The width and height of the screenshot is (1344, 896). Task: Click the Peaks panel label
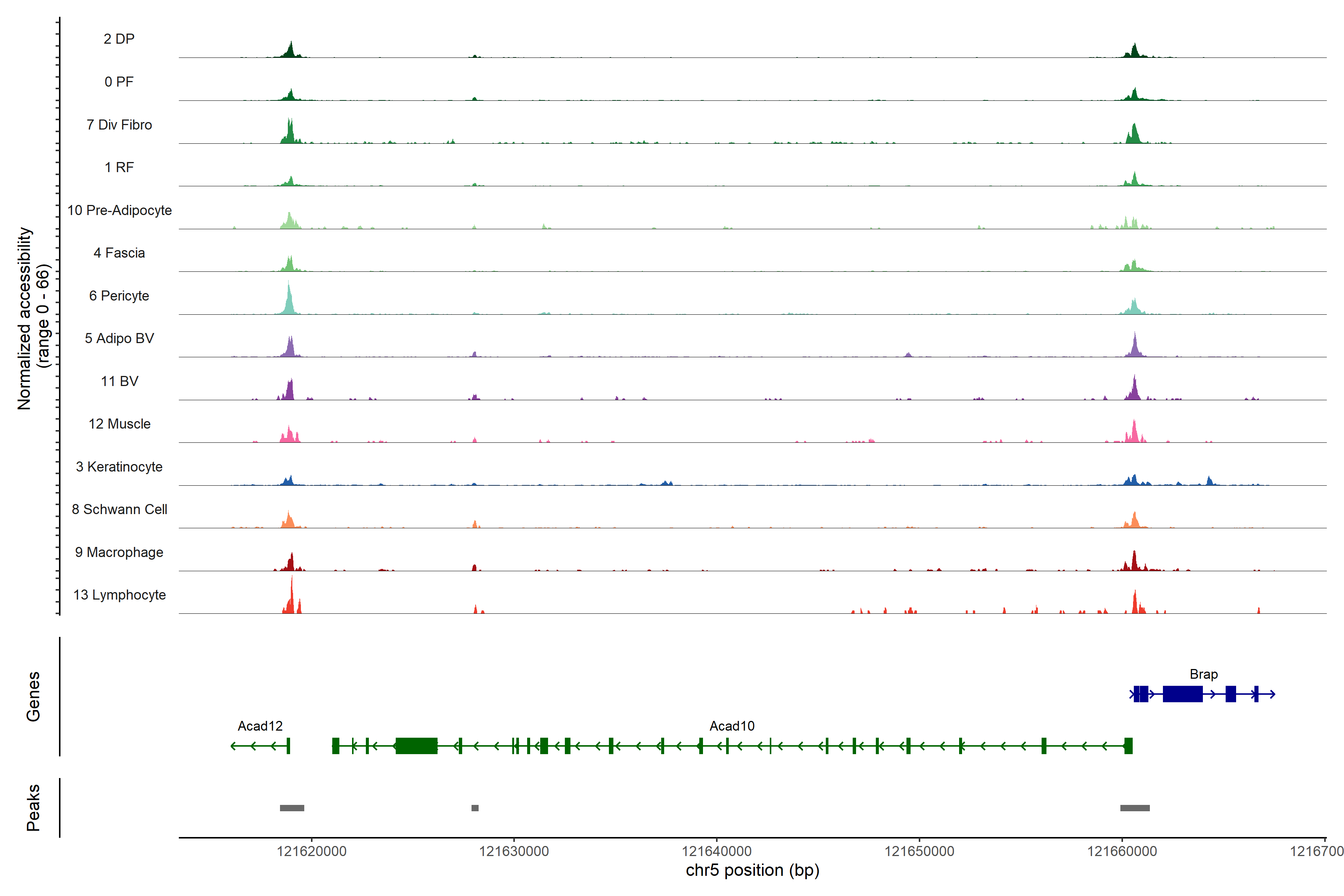pos(33,808)
